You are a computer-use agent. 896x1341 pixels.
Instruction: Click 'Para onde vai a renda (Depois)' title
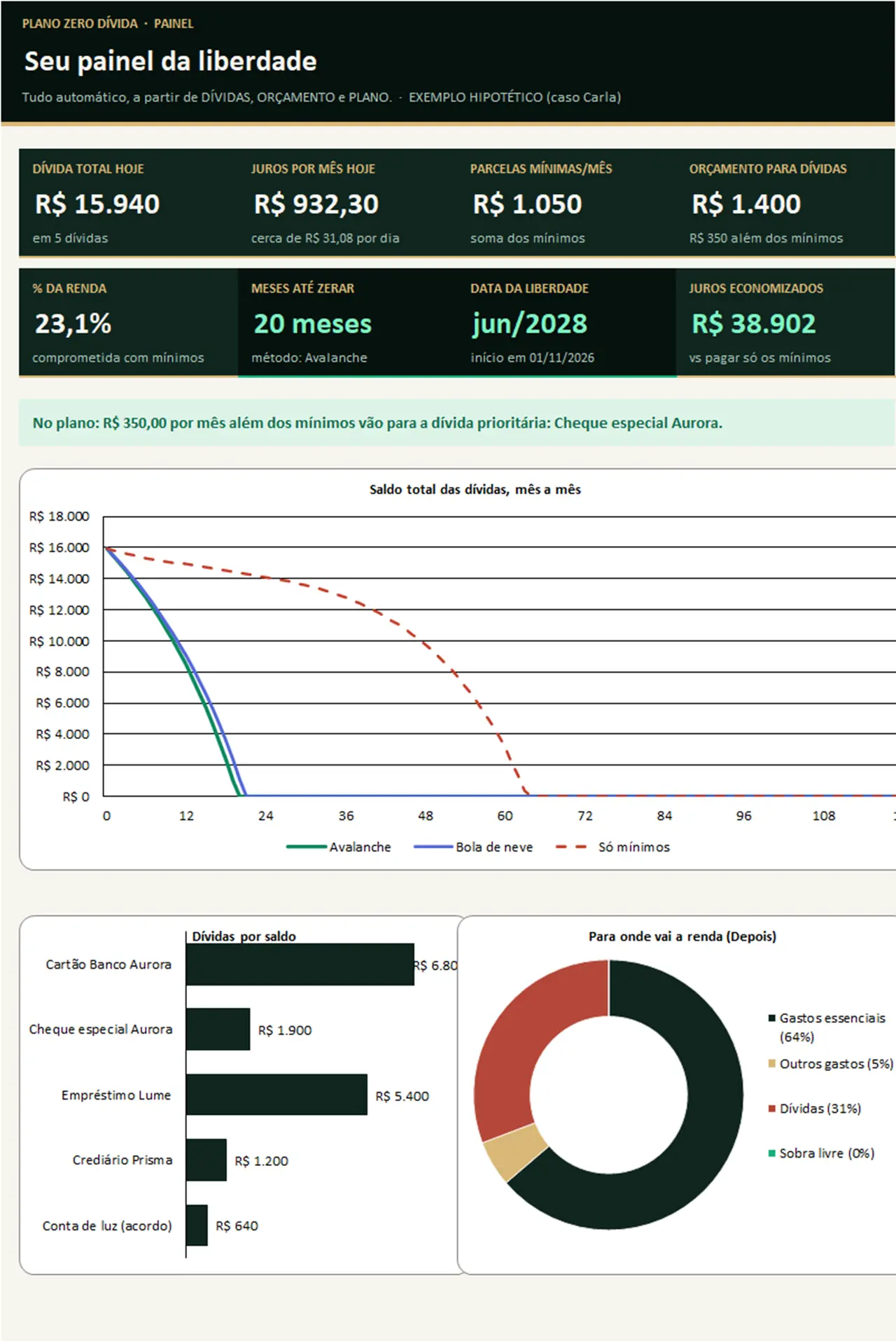(682, 936)
